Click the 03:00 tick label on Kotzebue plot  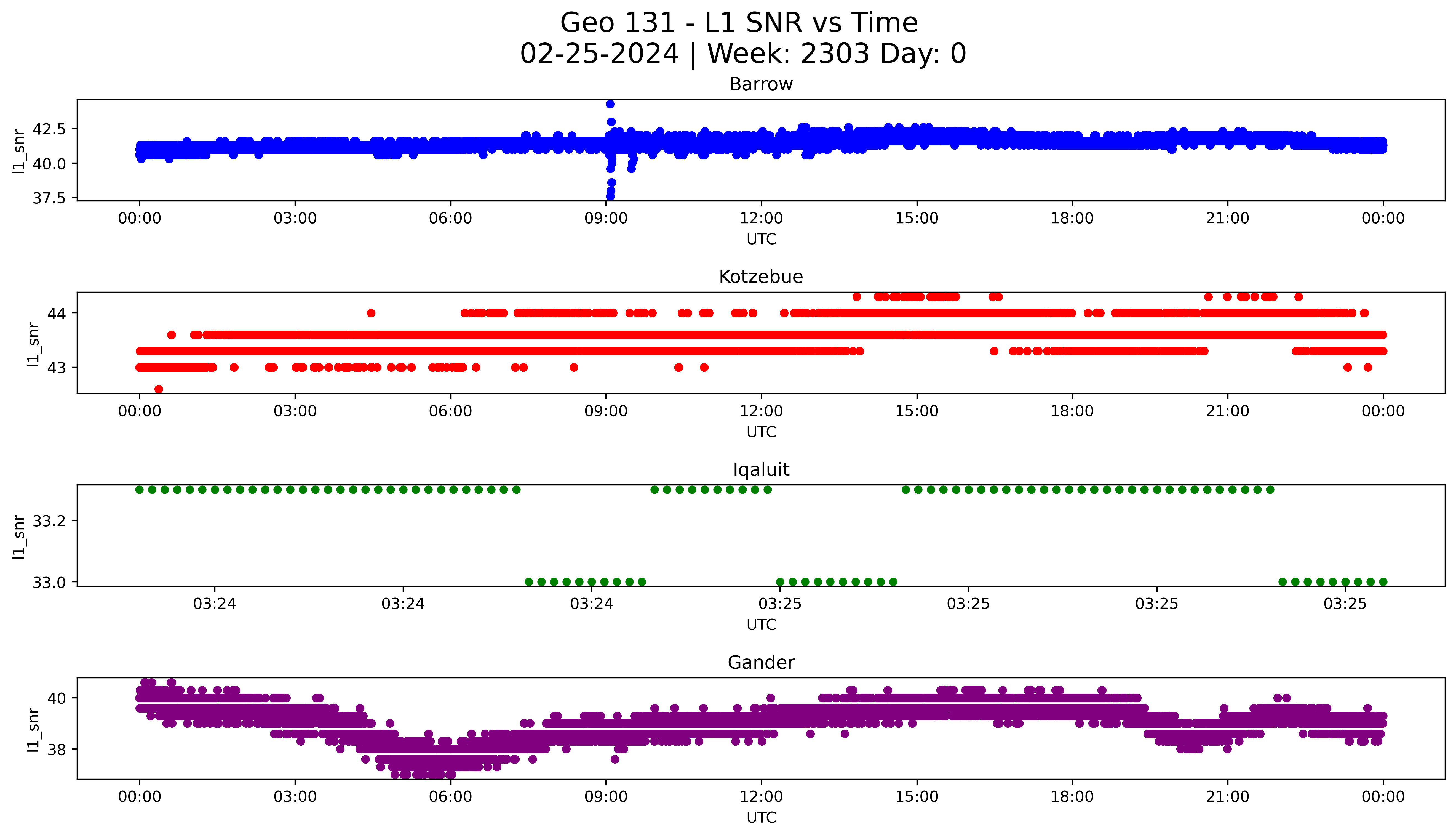point(295,411)
